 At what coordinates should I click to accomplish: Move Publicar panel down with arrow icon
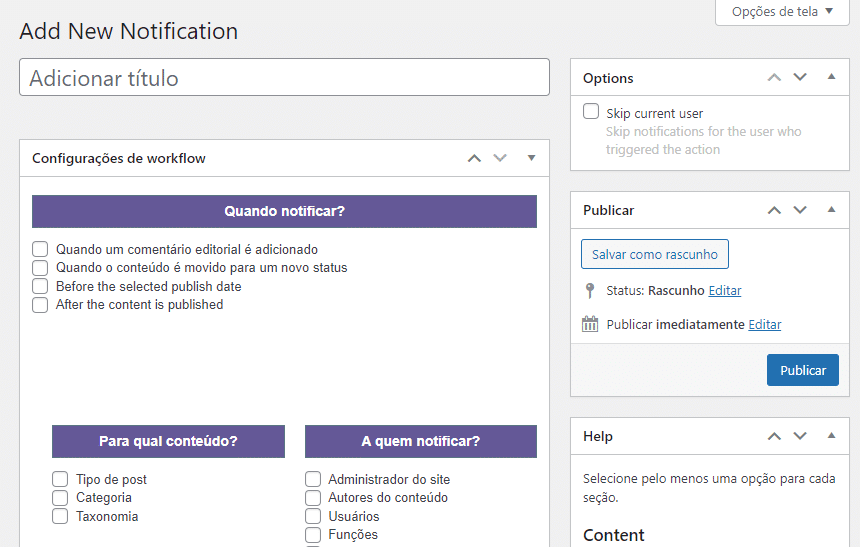(800, 210)
